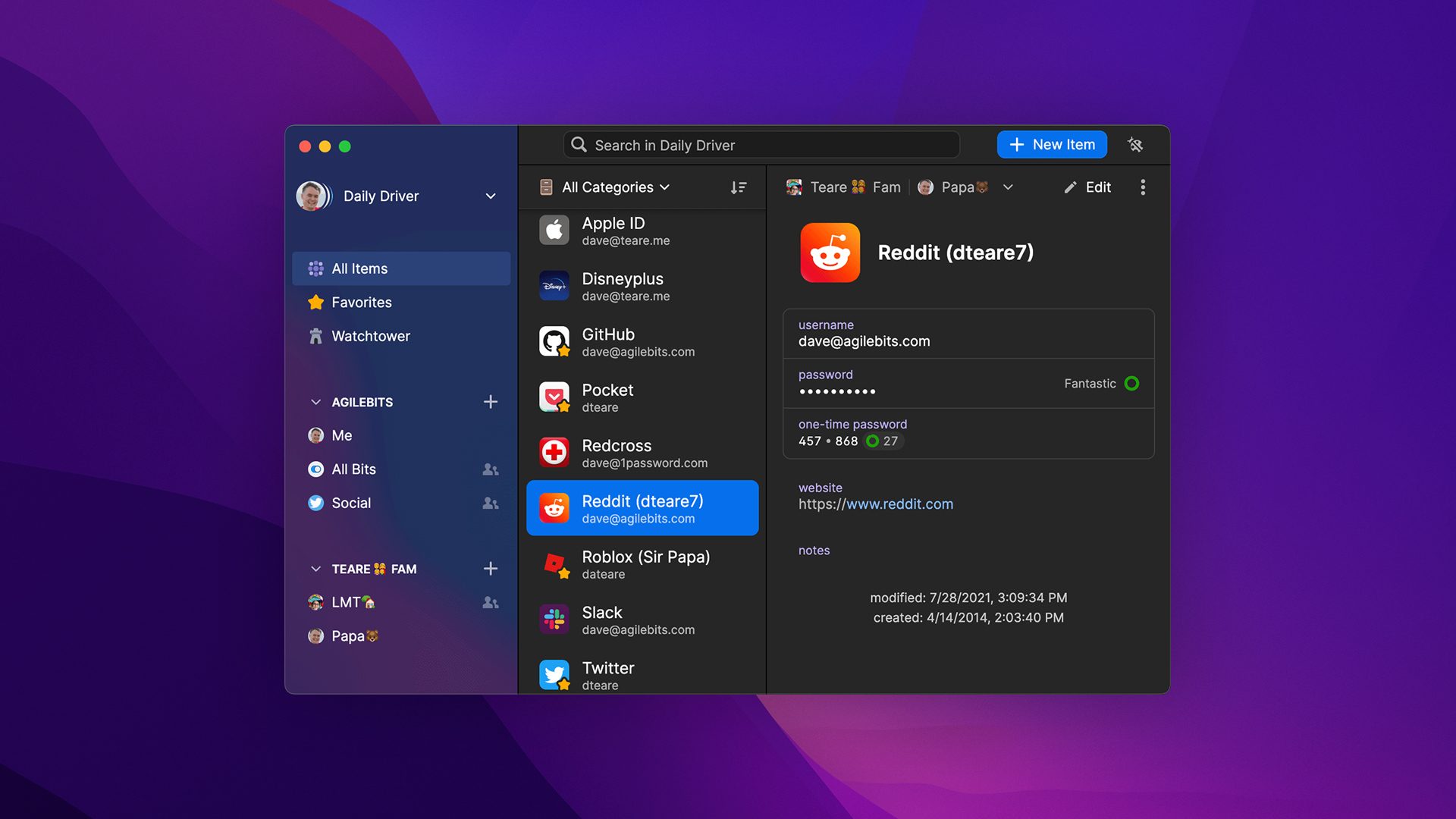Viewport: 1456px width, 819px height.
Task: Collapse the TEARE FAM account section
Action: point(315,569)
